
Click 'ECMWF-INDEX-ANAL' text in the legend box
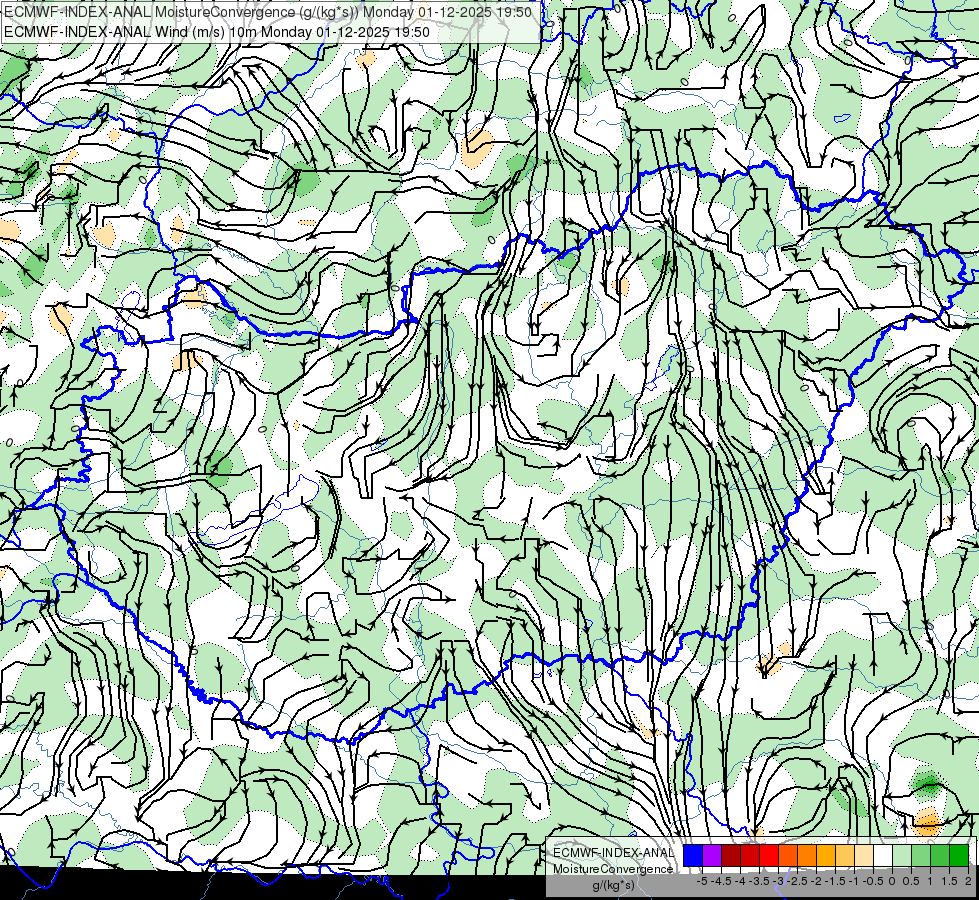pos(613,853)
